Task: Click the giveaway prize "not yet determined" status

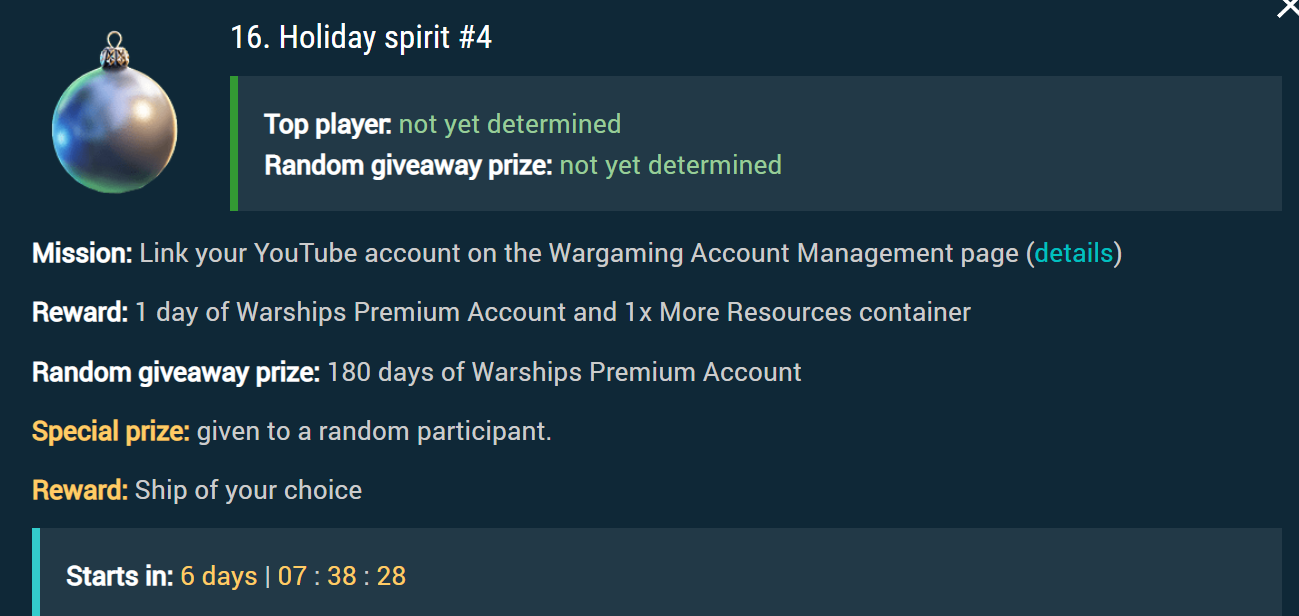Action: click(x=670, y=165)
